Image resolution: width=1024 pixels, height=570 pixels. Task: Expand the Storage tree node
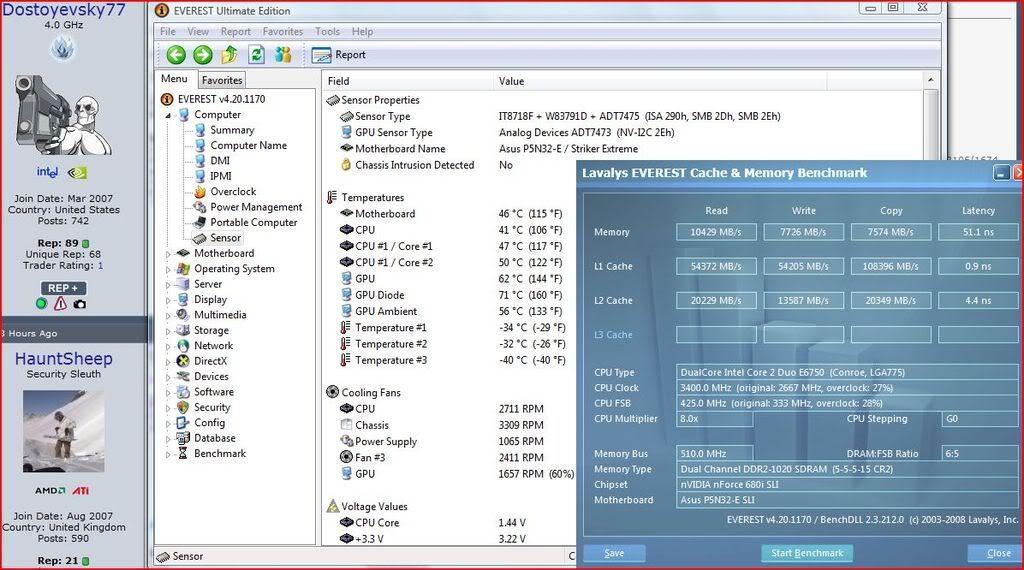pos(168,331)
